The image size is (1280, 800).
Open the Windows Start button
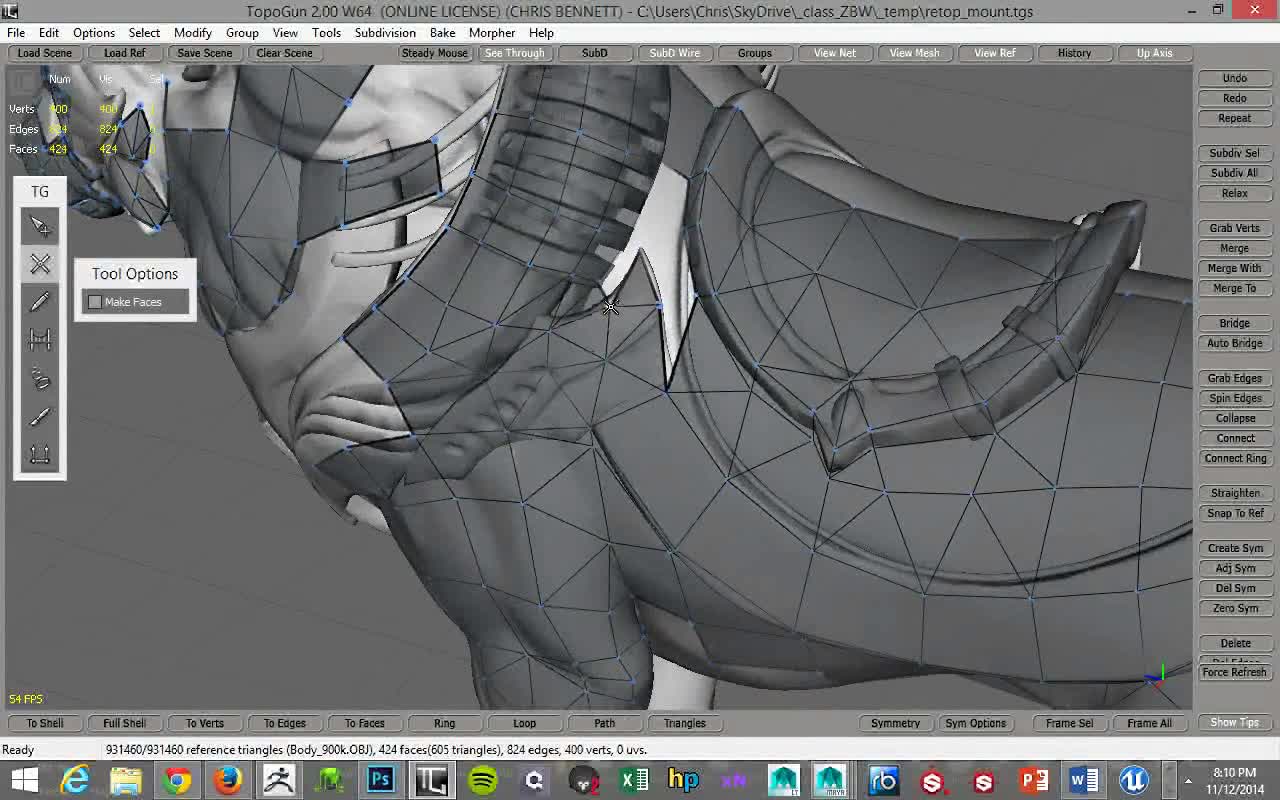click(25, 780)
